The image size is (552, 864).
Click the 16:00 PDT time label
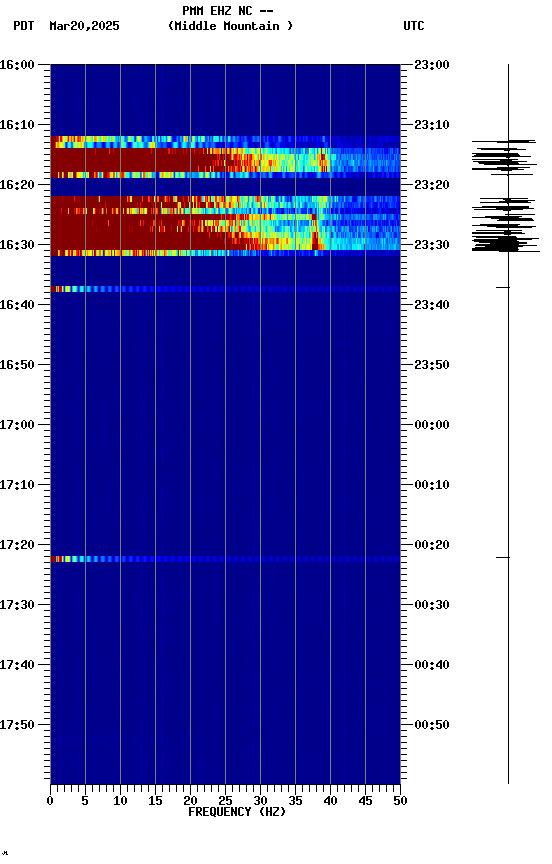(x=17, y=65)
